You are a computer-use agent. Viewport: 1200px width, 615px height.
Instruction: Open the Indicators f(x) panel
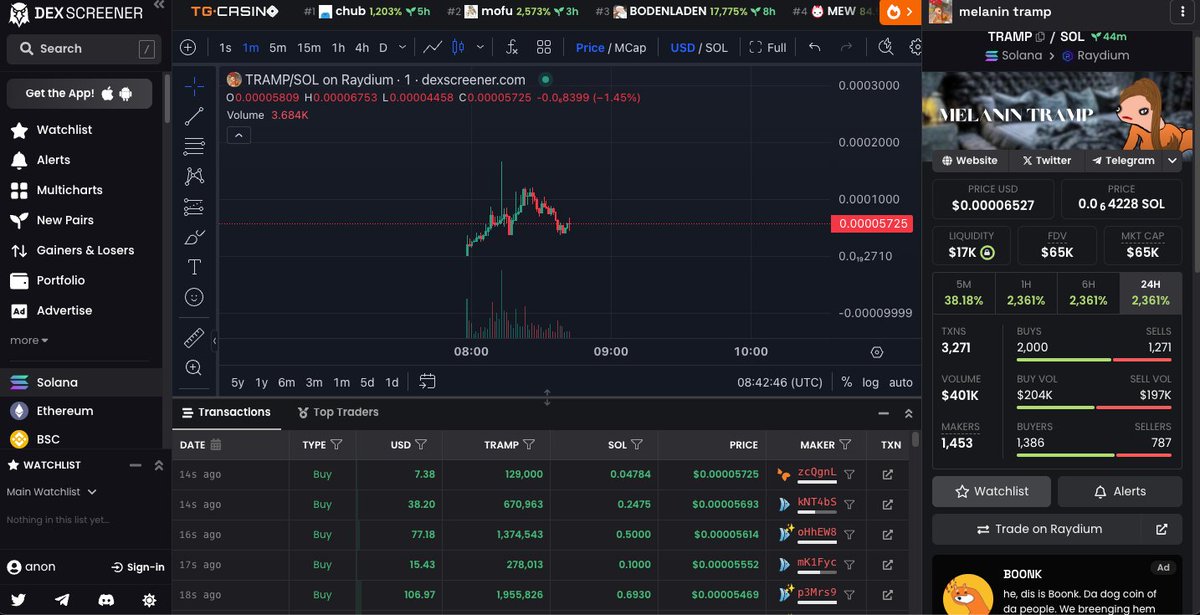point(513,47)
